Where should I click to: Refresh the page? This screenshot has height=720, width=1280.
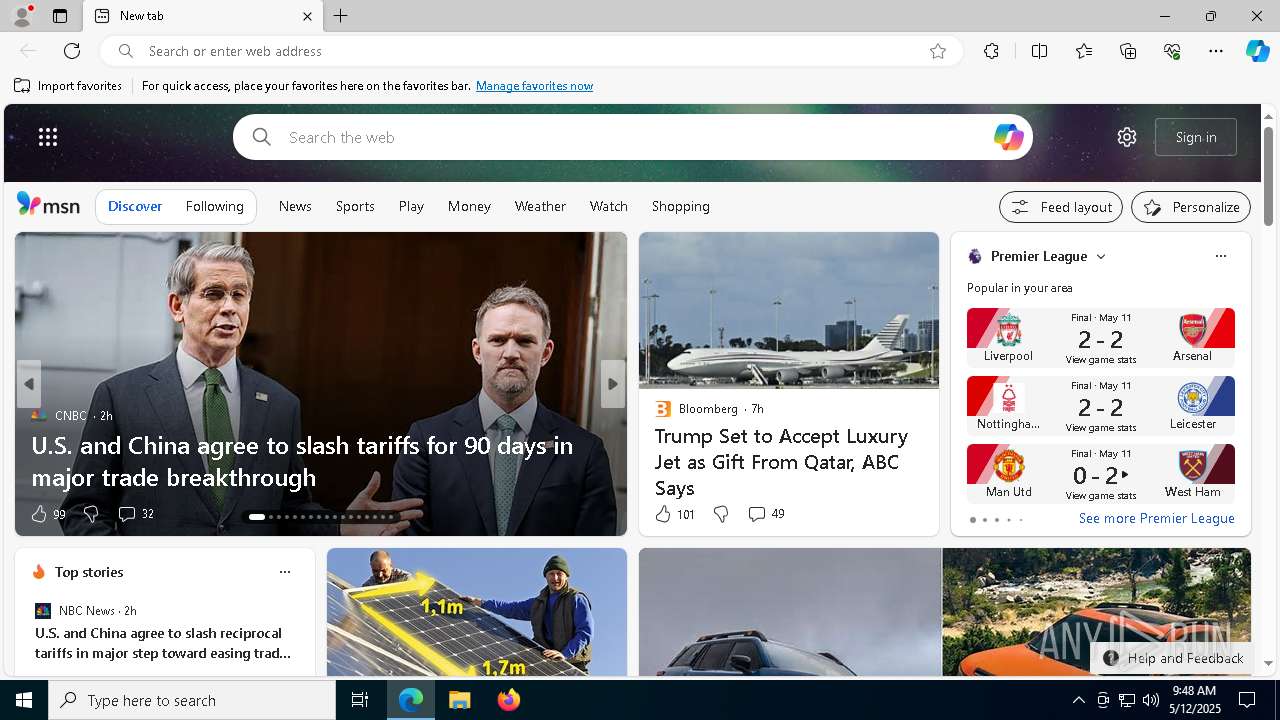click(x=72, y=51)
